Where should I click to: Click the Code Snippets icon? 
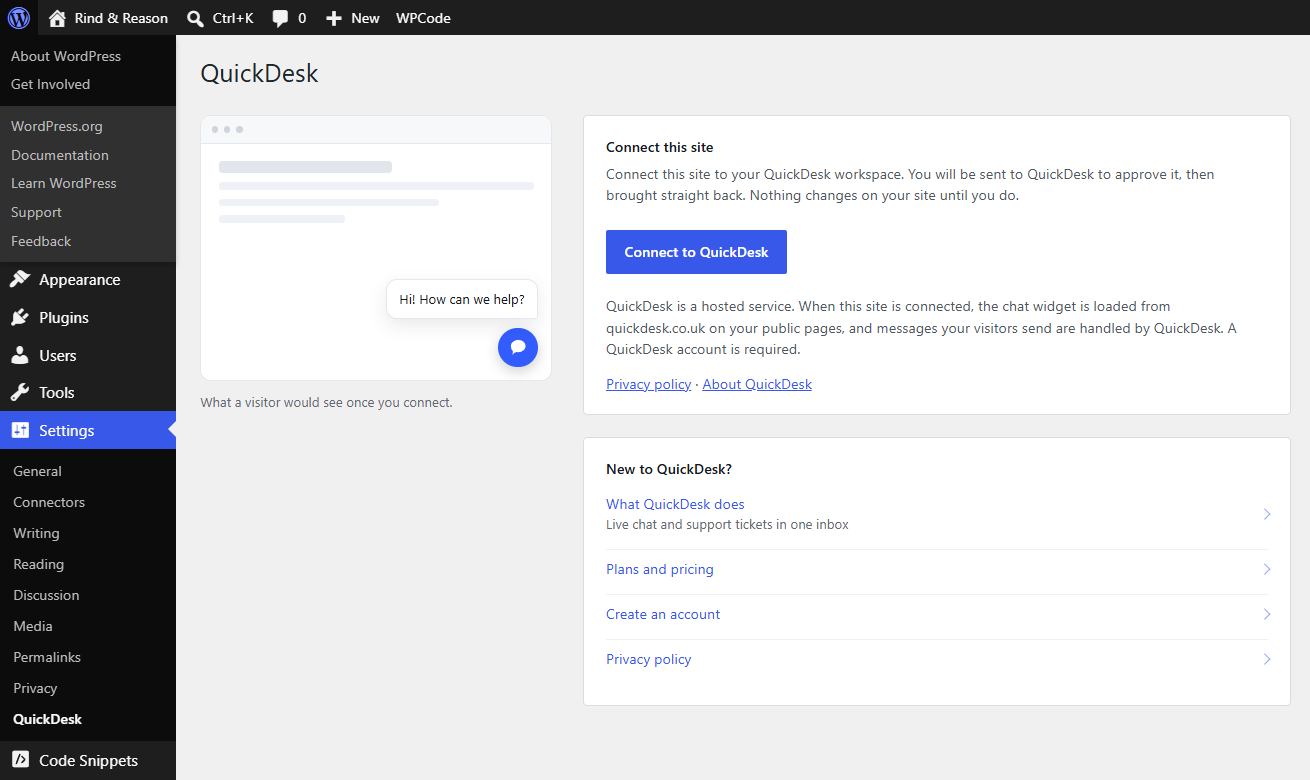point(20,761)
